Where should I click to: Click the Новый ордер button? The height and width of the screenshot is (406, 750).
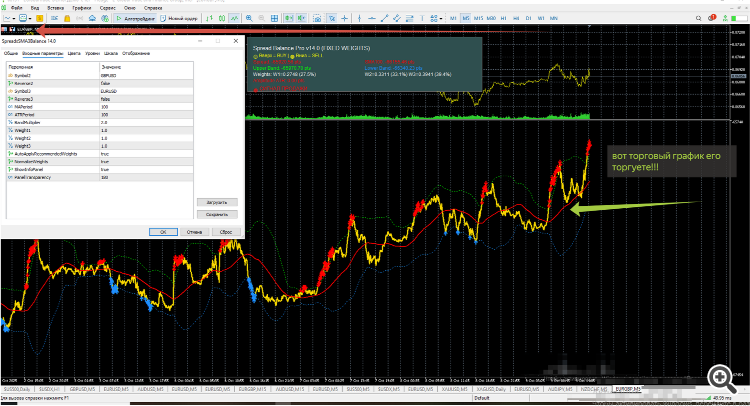click(178, 18)
